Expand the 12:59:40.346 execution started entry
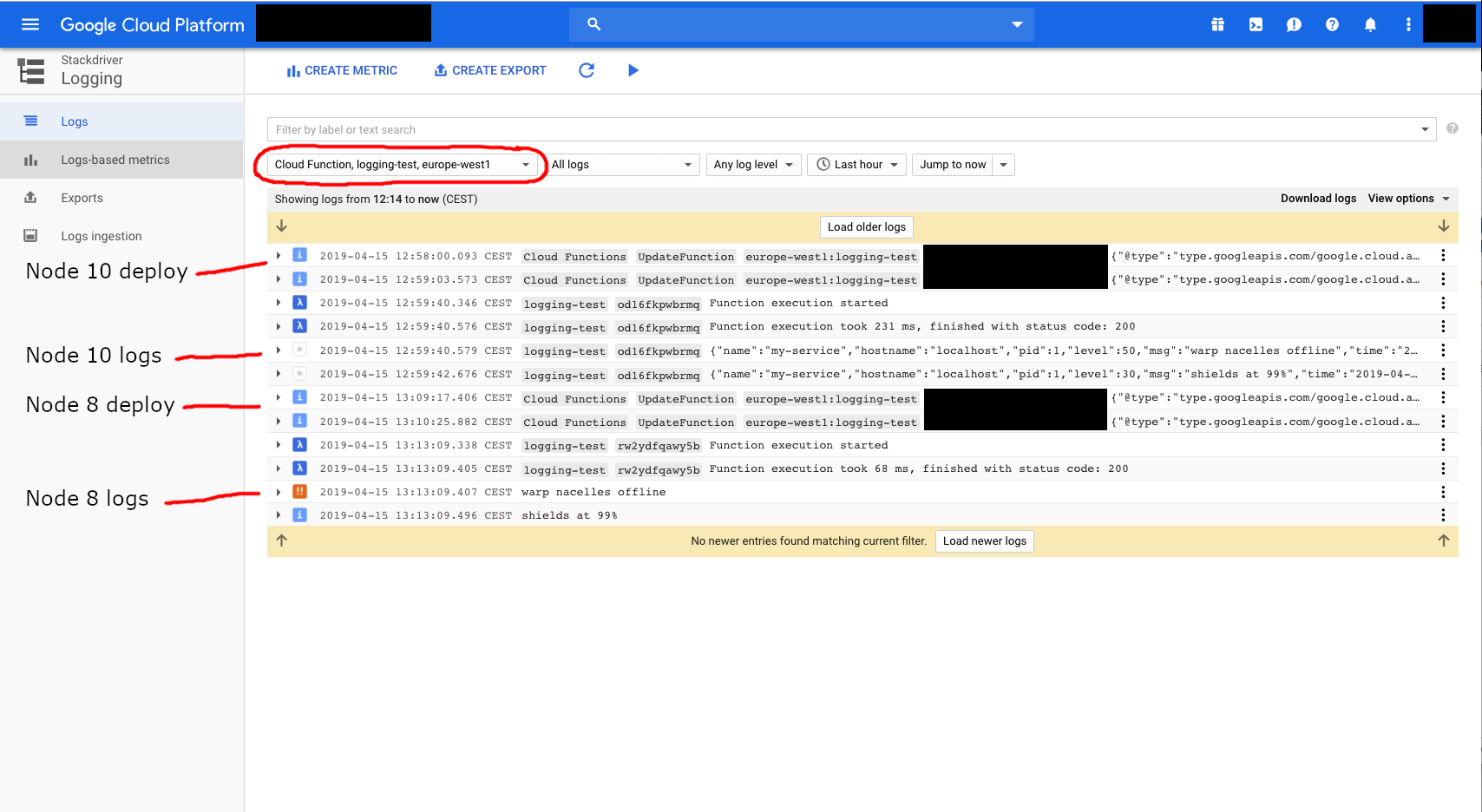The image size is (1482, 812). (279, 303)
